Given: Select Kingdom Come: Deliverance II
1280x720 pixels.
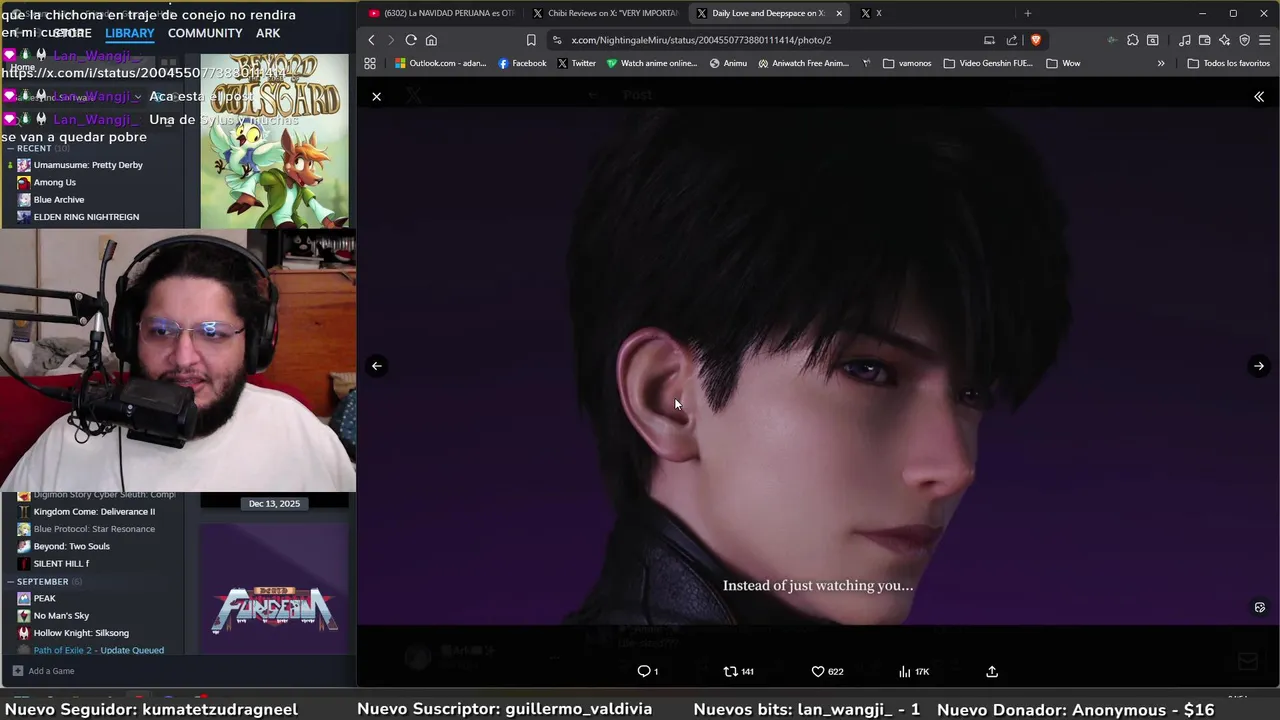Looking at the screenshot, I should [94, 511].
